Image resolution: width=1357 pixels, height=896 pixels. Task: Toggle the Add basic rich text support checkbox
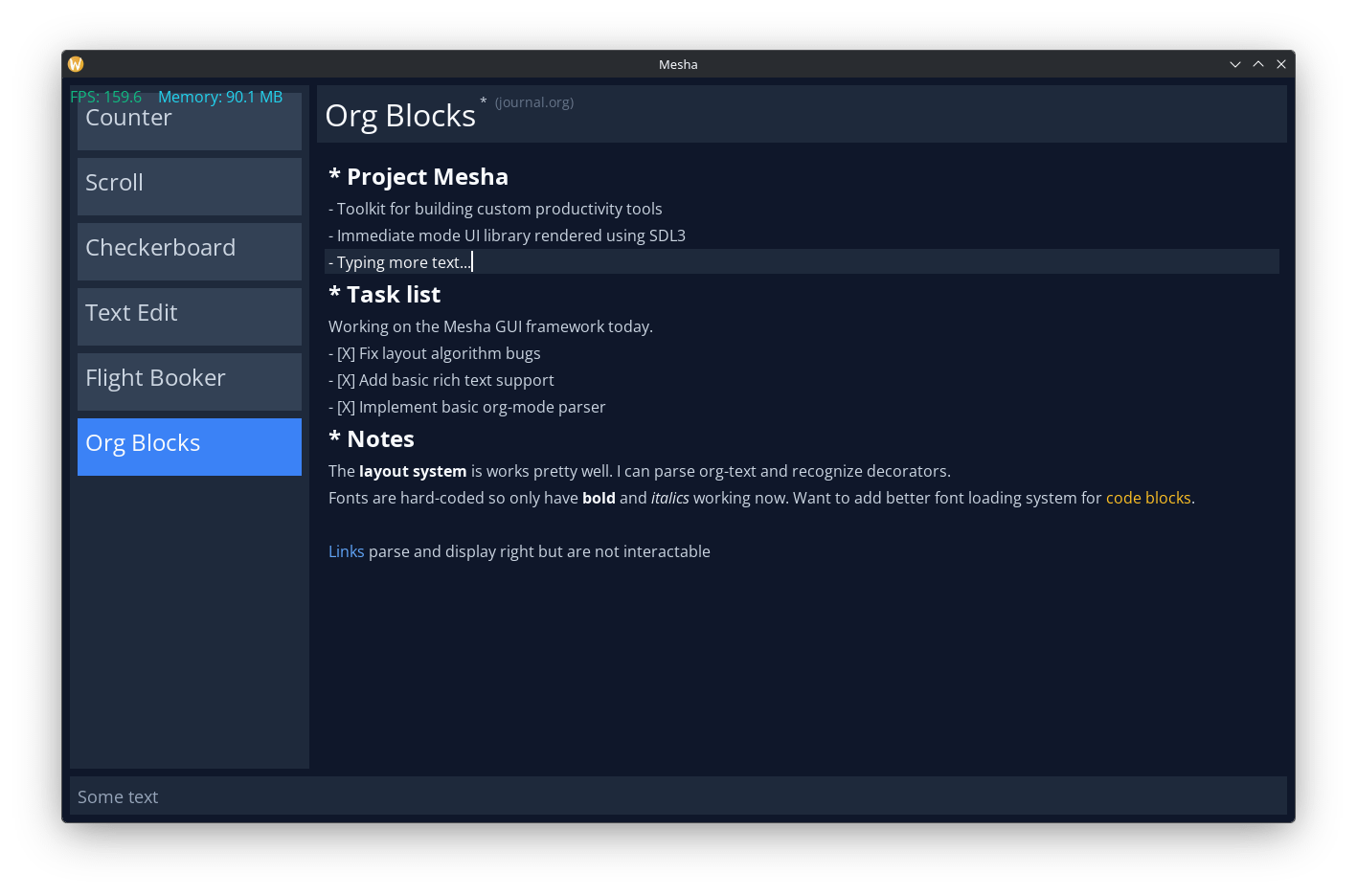(346, 380)
